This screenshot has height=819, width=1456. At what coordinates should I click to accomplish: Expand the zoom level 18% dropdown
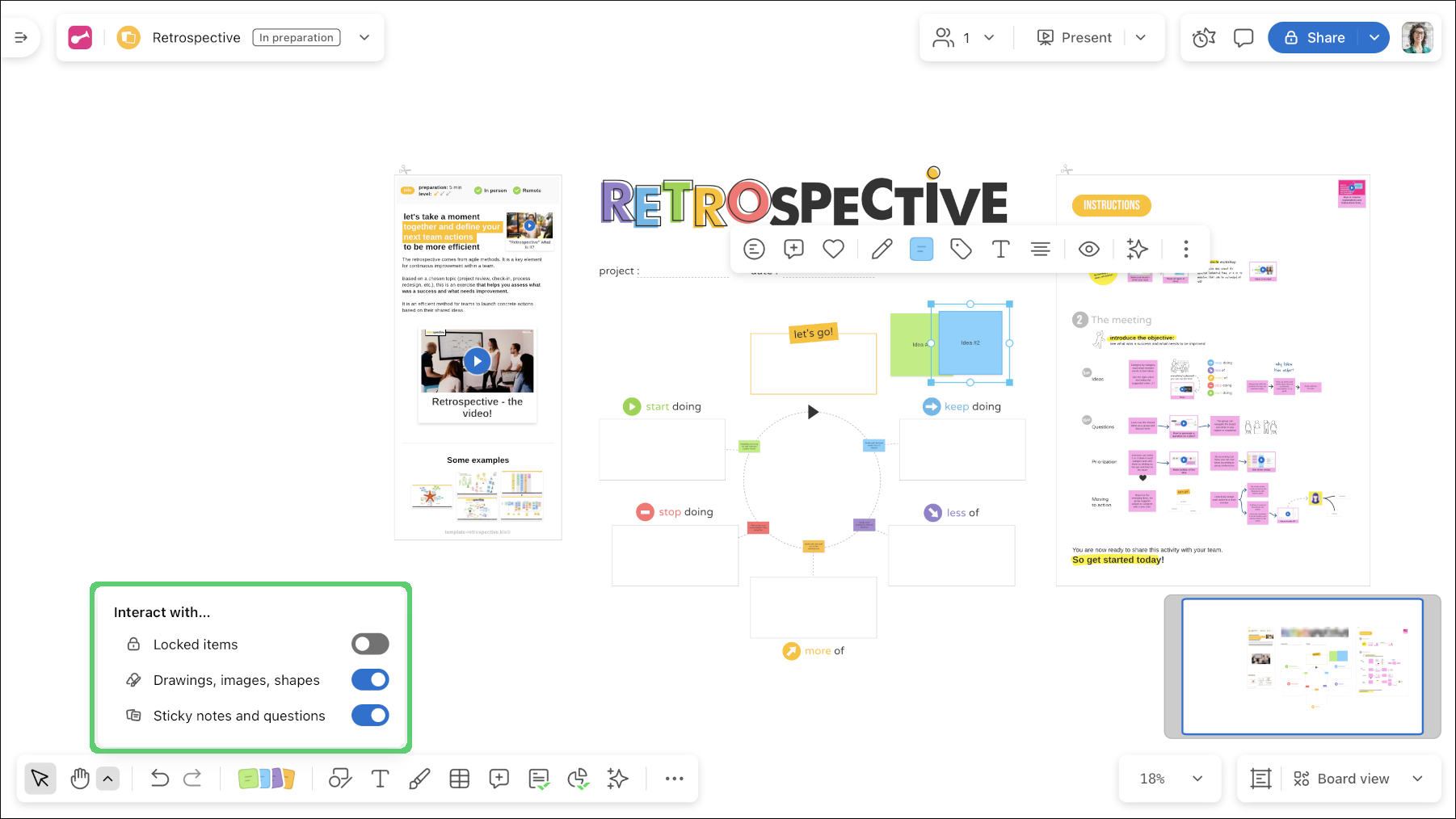1197,779
